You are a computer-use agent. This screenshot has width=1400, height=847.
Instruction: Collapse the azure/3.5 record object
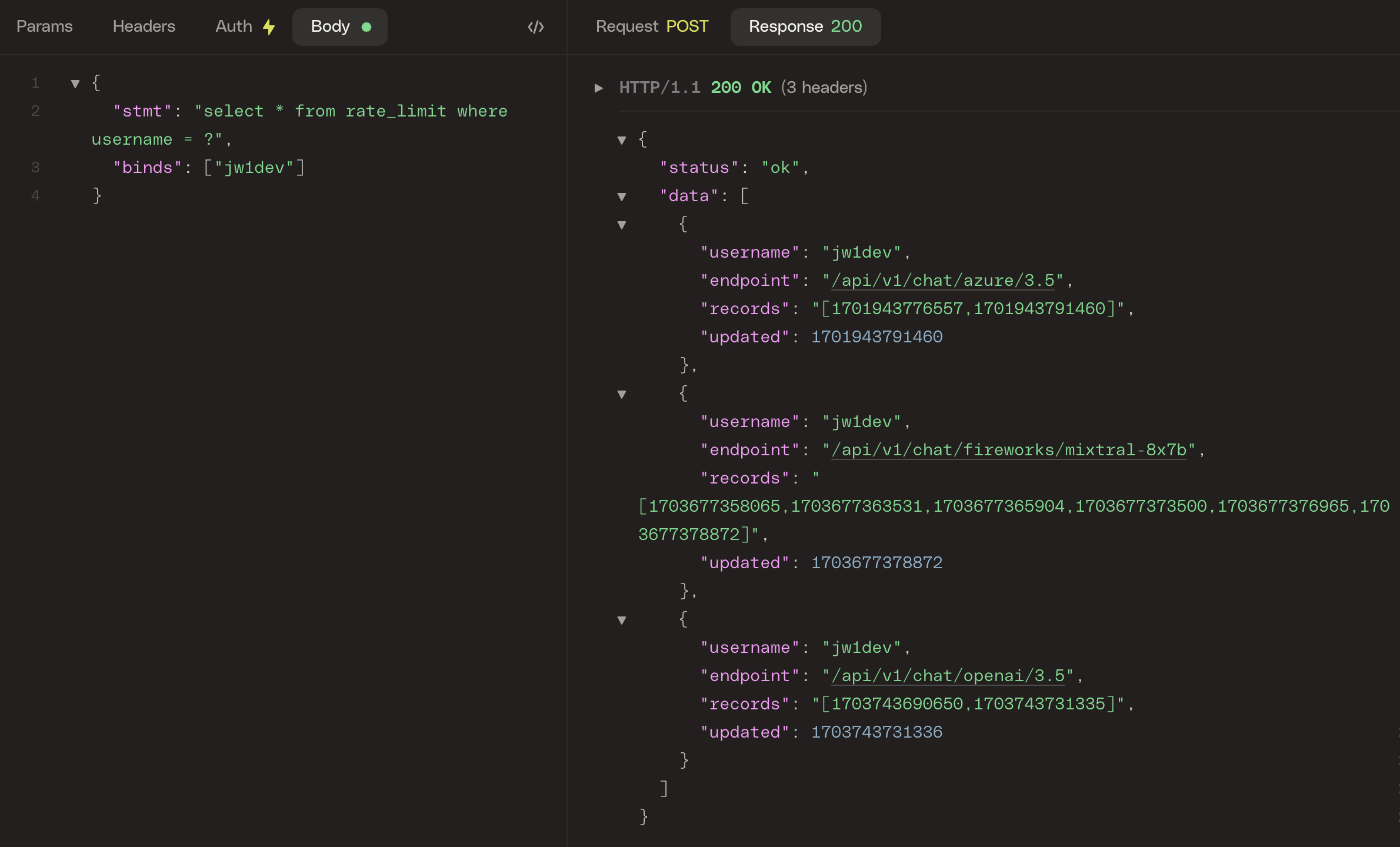point(622,225)
